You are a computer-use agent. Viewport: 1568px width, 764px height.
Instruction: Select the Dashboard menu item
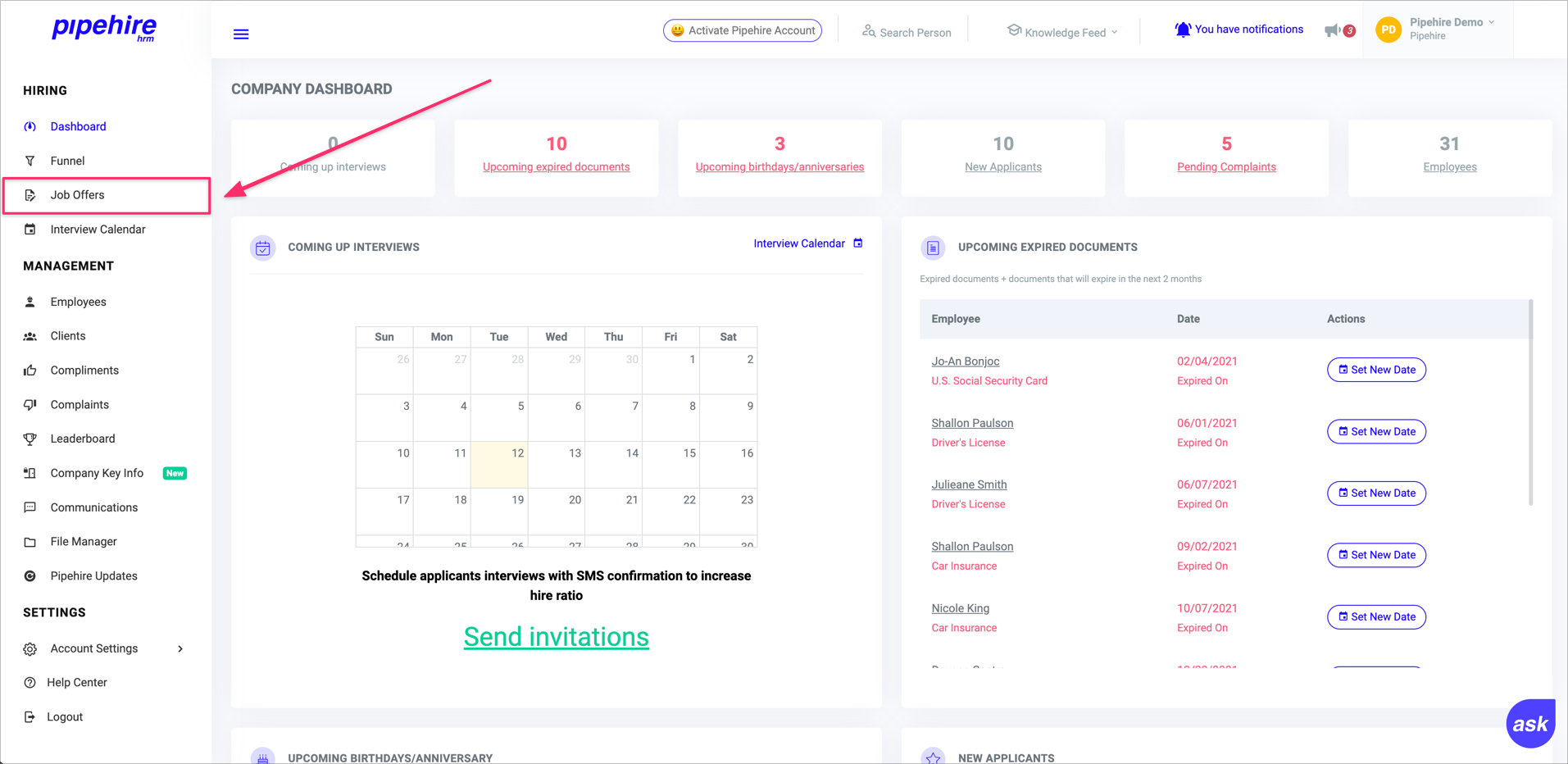click(78, 126)
